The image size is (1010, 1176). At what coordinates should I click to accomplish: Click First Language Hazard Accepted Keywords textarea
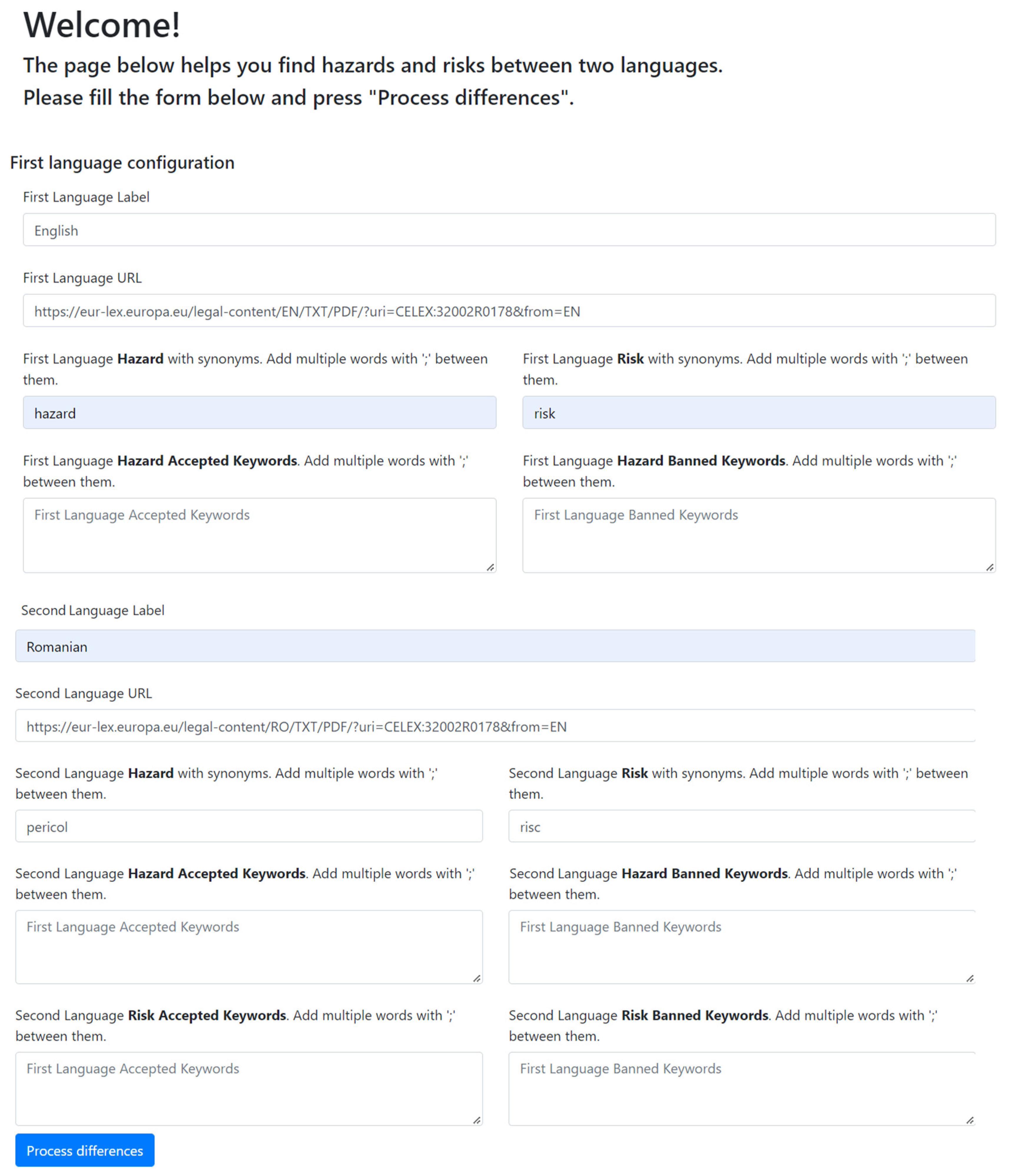point(259,535)
